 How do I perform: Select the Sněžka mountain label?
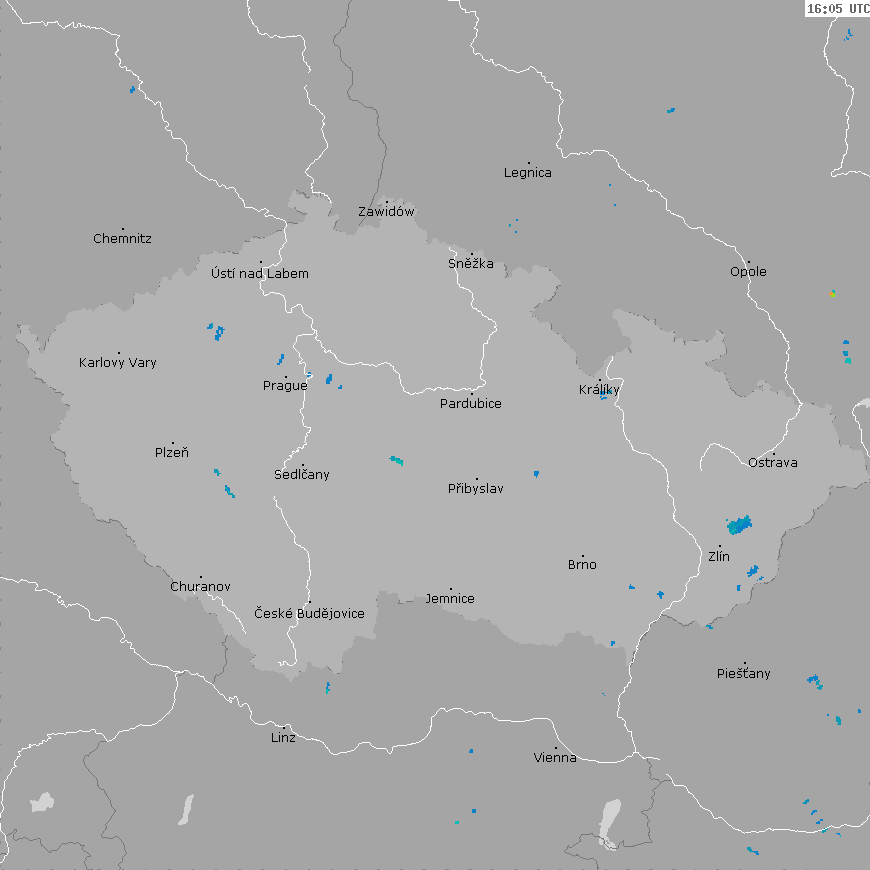(471, 264)
